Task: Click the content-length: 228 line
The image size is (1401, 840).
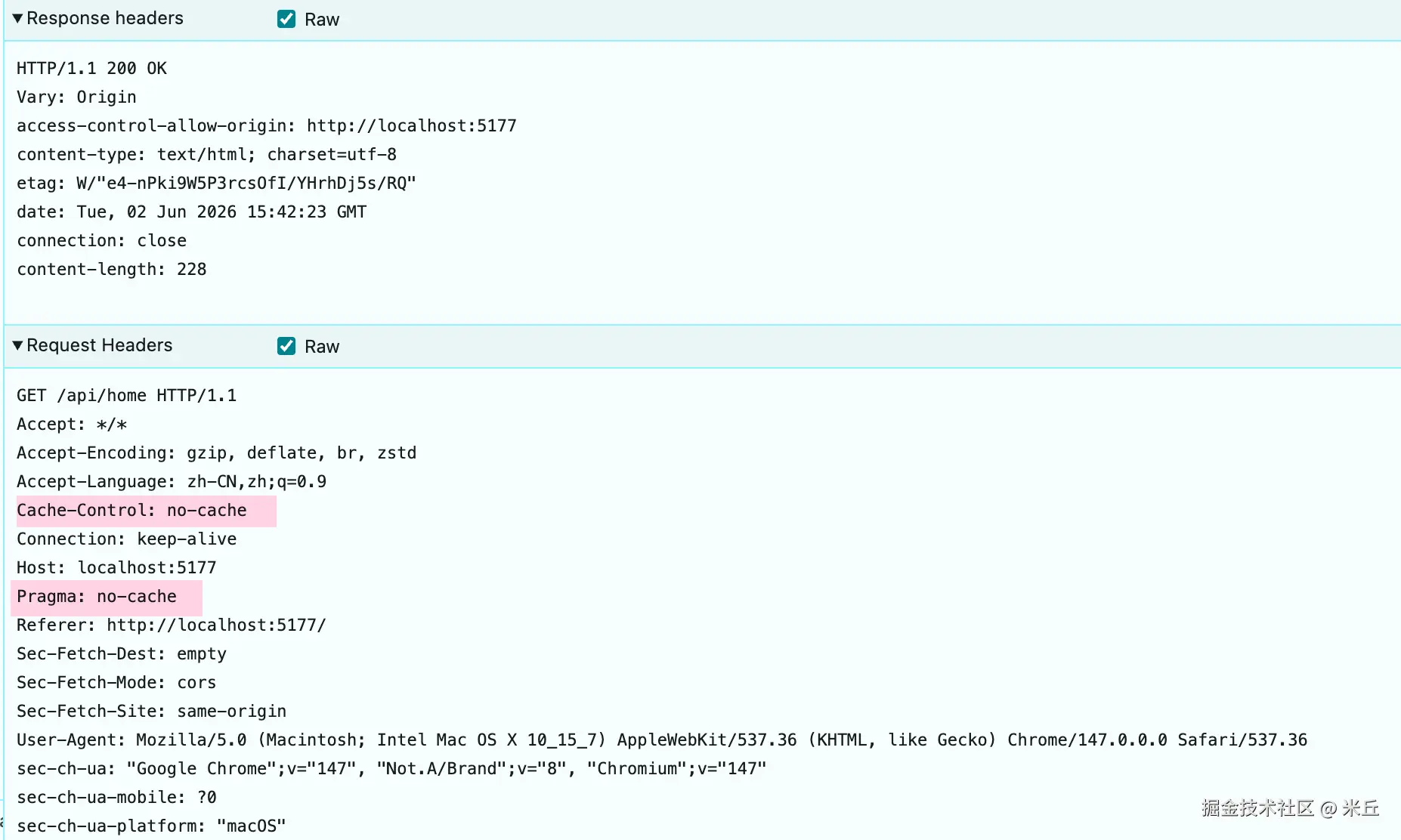Action: click(112, 270)
